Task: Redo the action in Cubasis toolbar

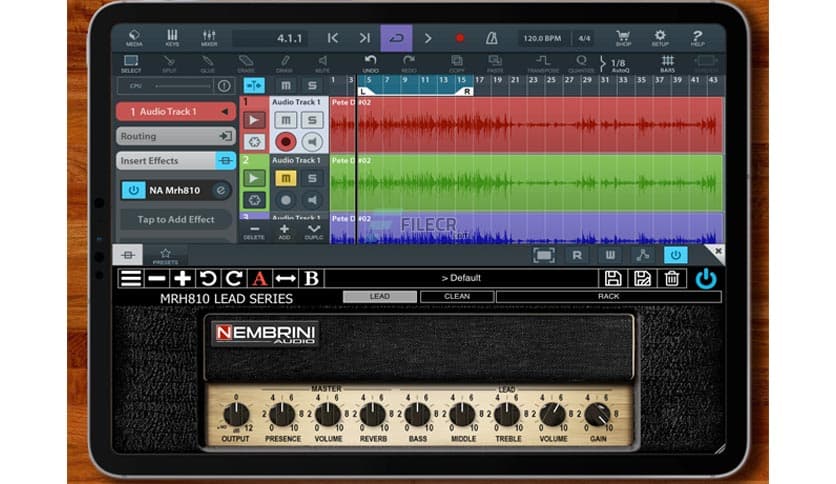Action: click(409, 64)
